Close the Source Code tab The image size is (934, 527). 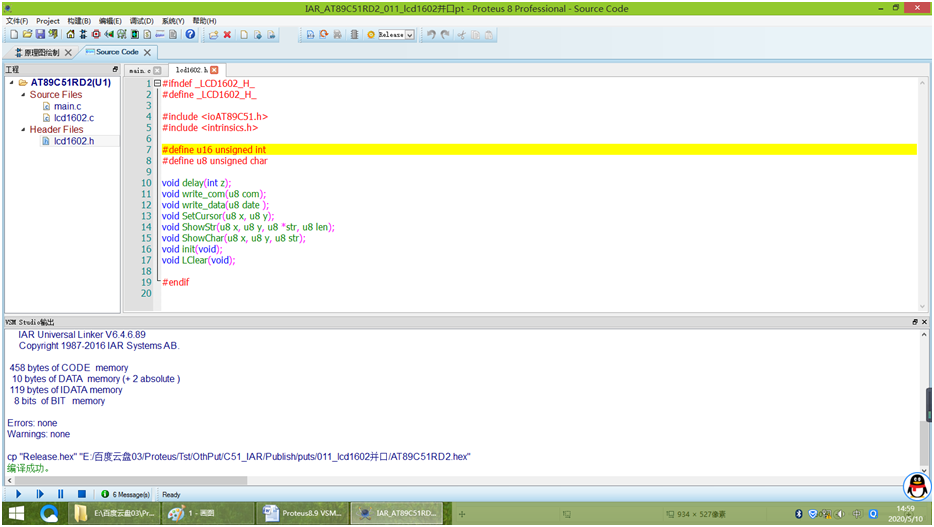point(147,52)
